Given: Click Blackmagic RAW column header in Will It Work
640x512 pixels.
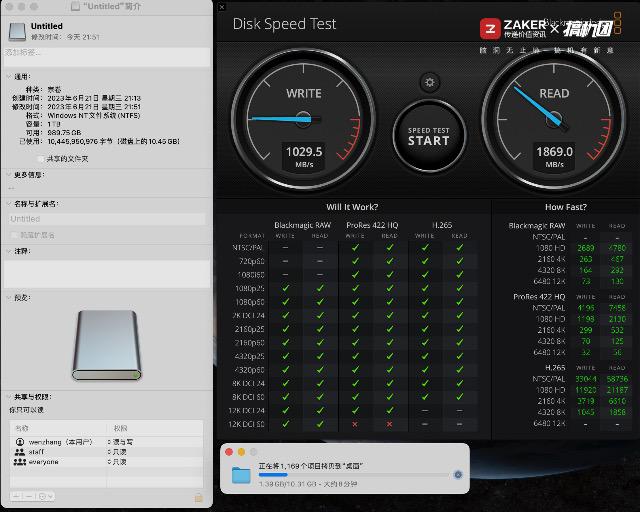Looking at the screenshot, I should click(x=302, y=225).
